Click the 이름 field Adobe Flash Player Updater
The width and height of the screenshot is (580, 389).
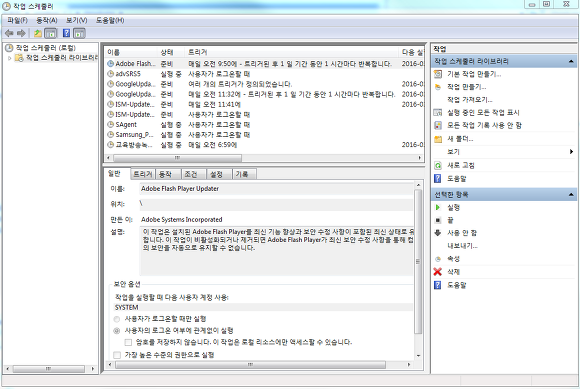click(276, 189)
